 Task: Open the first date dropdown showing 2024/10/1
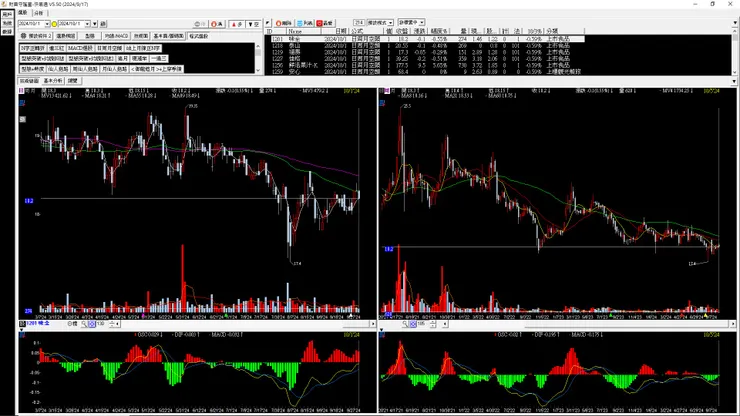tap(47, 24)
